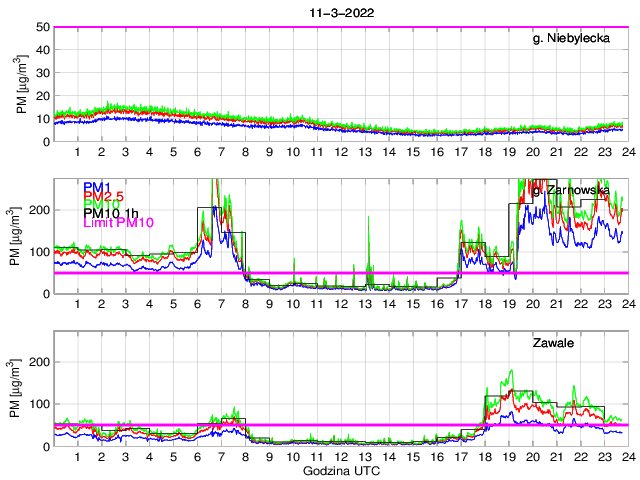Click the 200 tick on middle chart y-axis
640x480 pixels.
(x=41, y=210)
